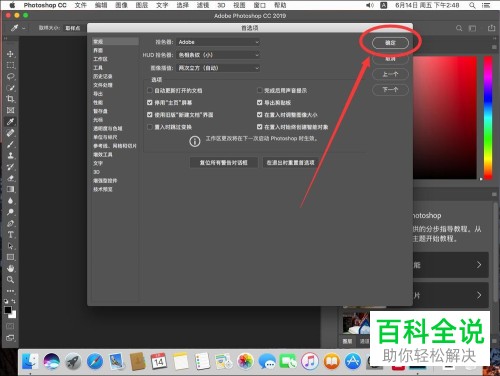Screen dimensions: 500x376
Task: Click the 下一个 button
Action: point(390,89)
